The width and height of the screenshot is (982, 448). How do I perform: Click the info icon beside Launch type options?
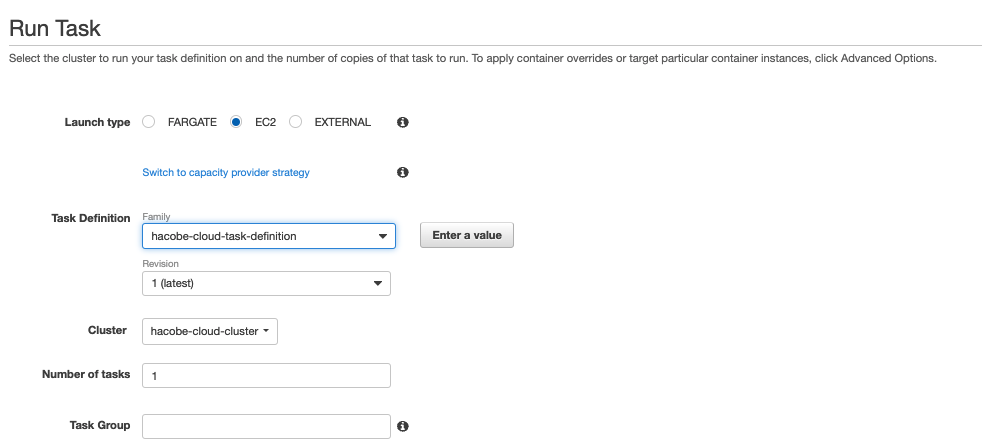(x=402, y=122)
